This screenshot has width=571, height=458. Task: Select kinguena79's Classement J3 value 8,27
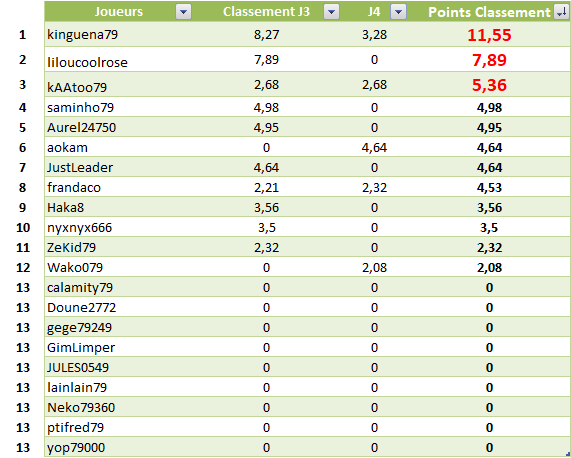pos(267,35)
